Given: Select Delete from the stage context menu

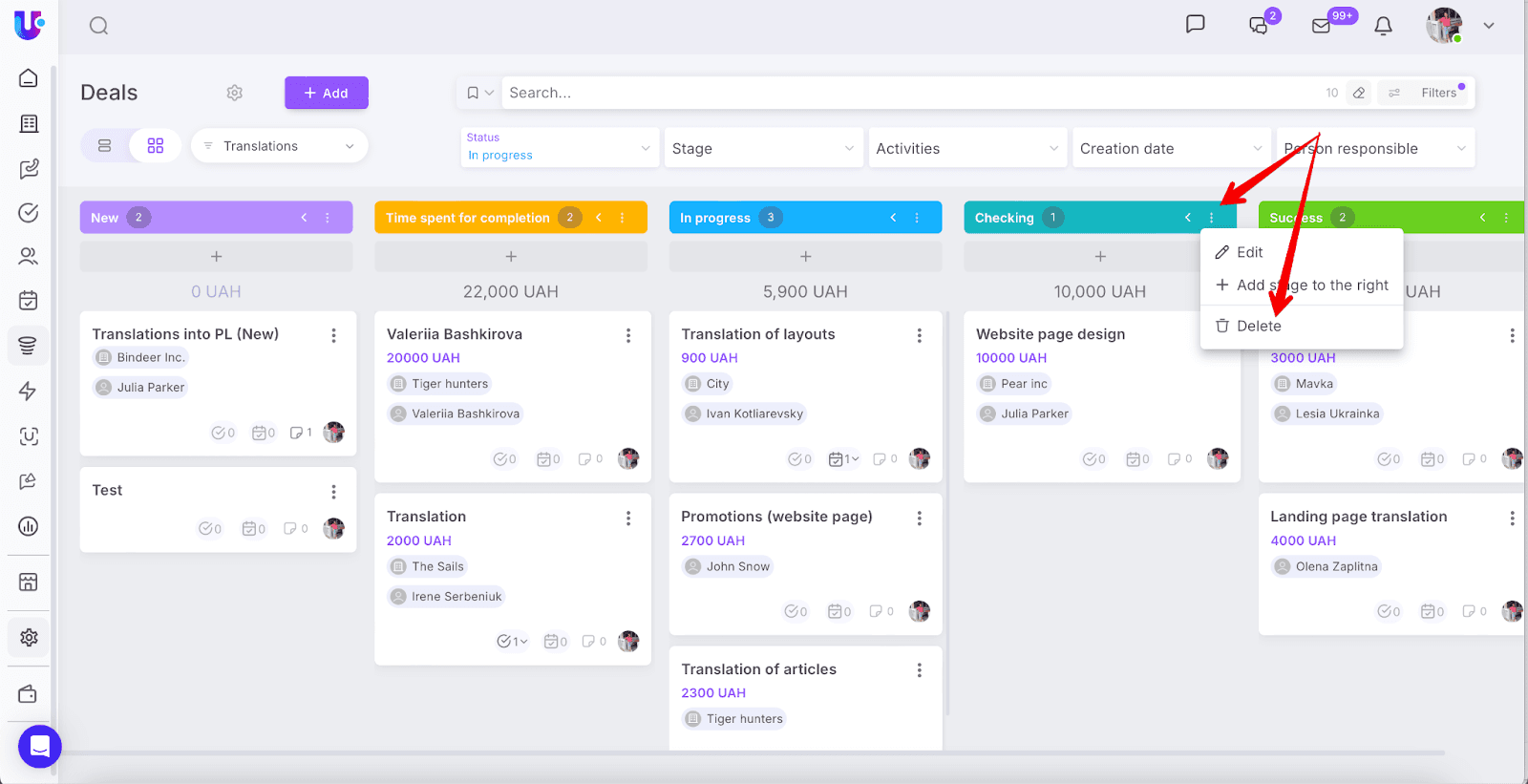Looking at the screenshot, I should tap(1258, 327).
